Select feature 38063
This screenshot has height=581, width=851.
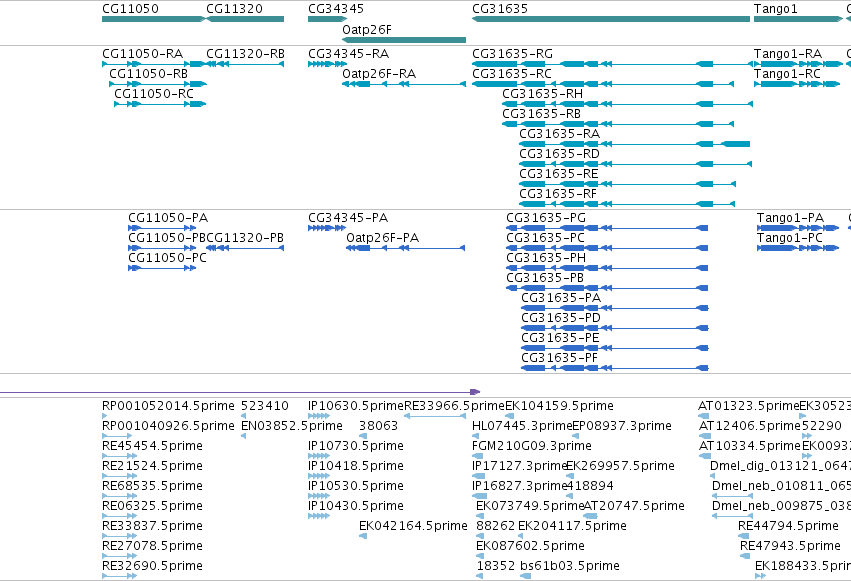(x=363, y=436)
